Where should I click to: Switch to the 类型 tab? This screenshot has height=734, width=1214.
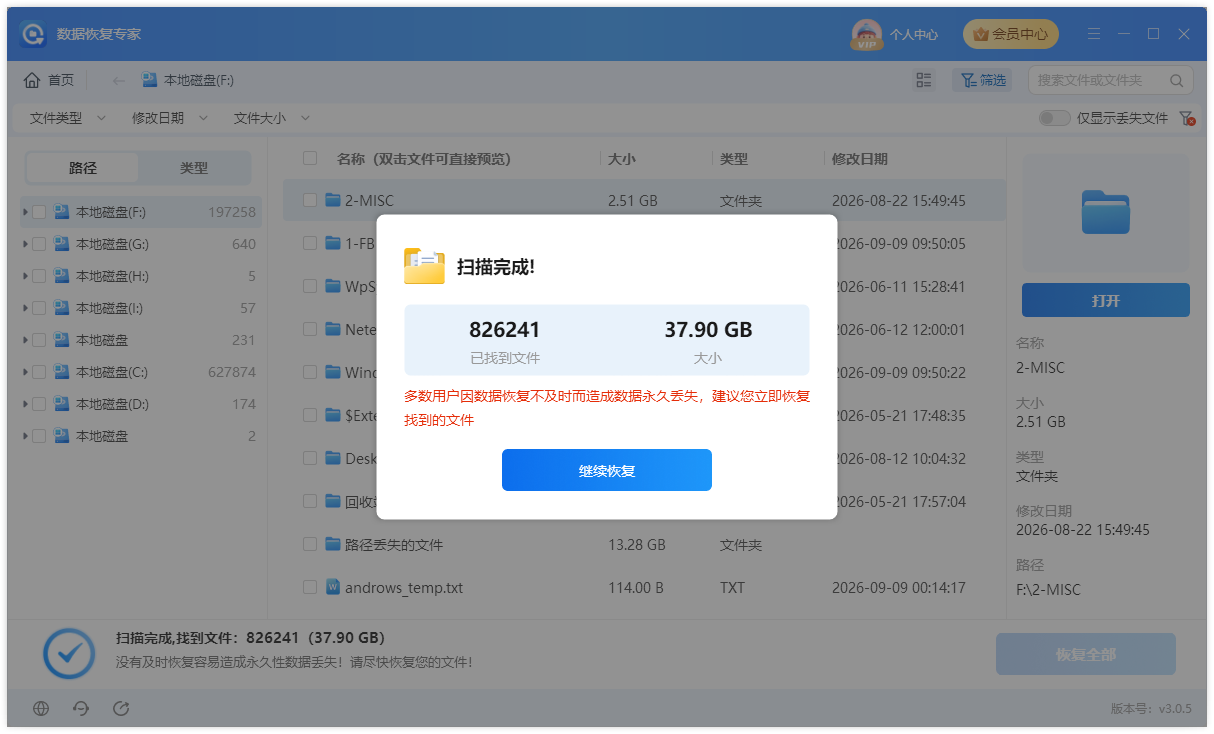[194, 168]
